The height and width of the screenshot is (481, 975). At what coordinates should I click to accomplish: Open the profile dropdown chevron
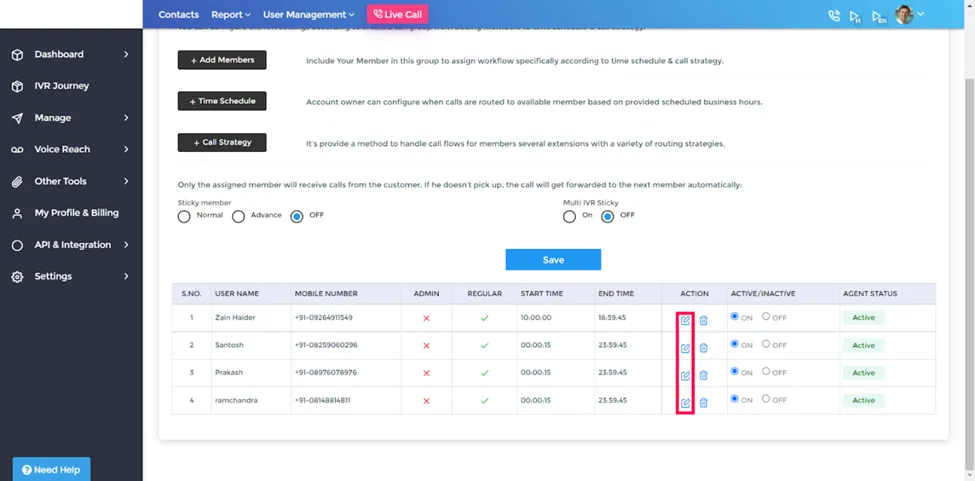coord(920,14)
